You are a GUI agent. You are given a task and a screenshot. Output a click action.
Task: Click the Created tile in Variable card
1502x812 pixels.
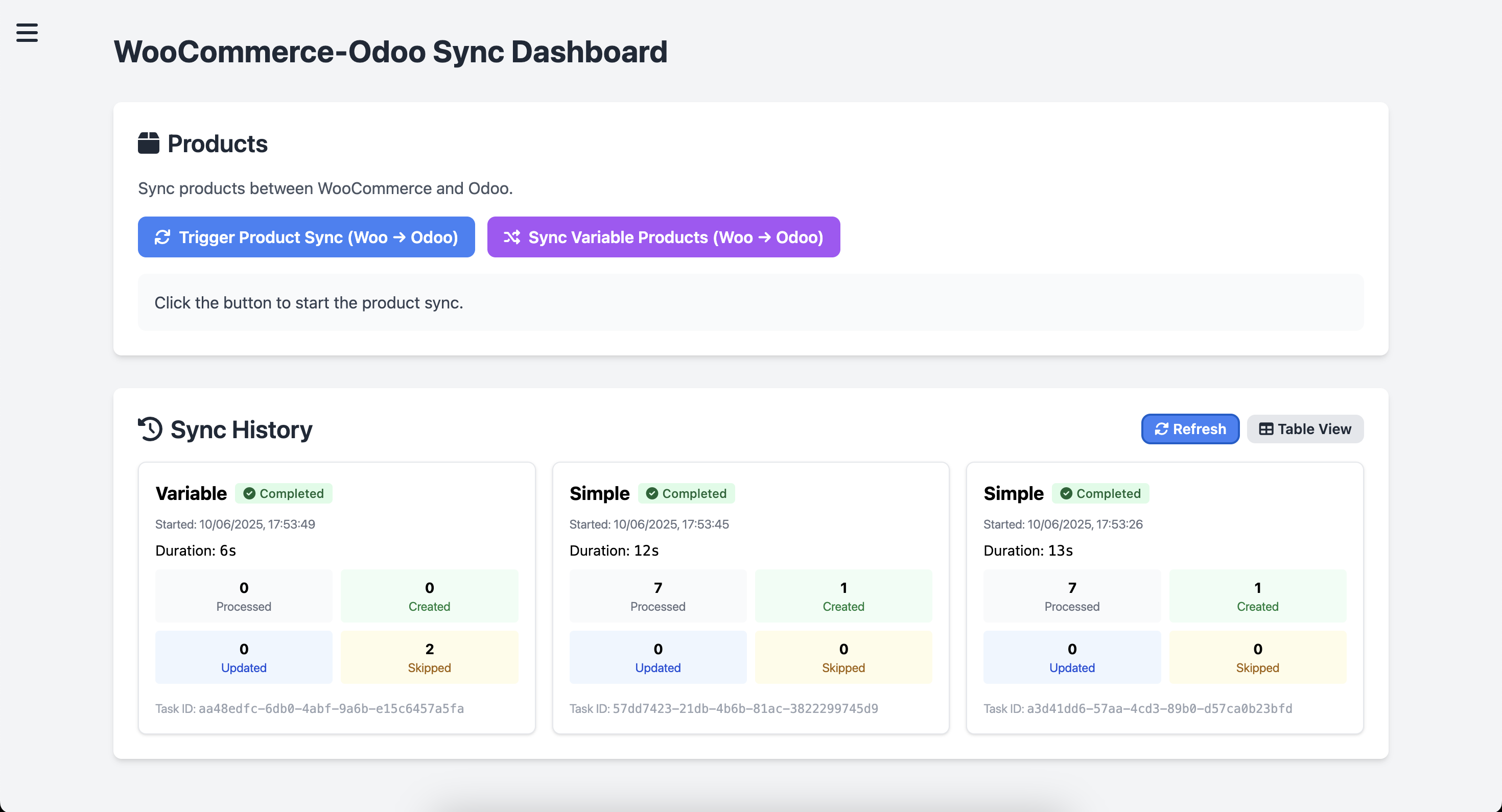[429, 596]
